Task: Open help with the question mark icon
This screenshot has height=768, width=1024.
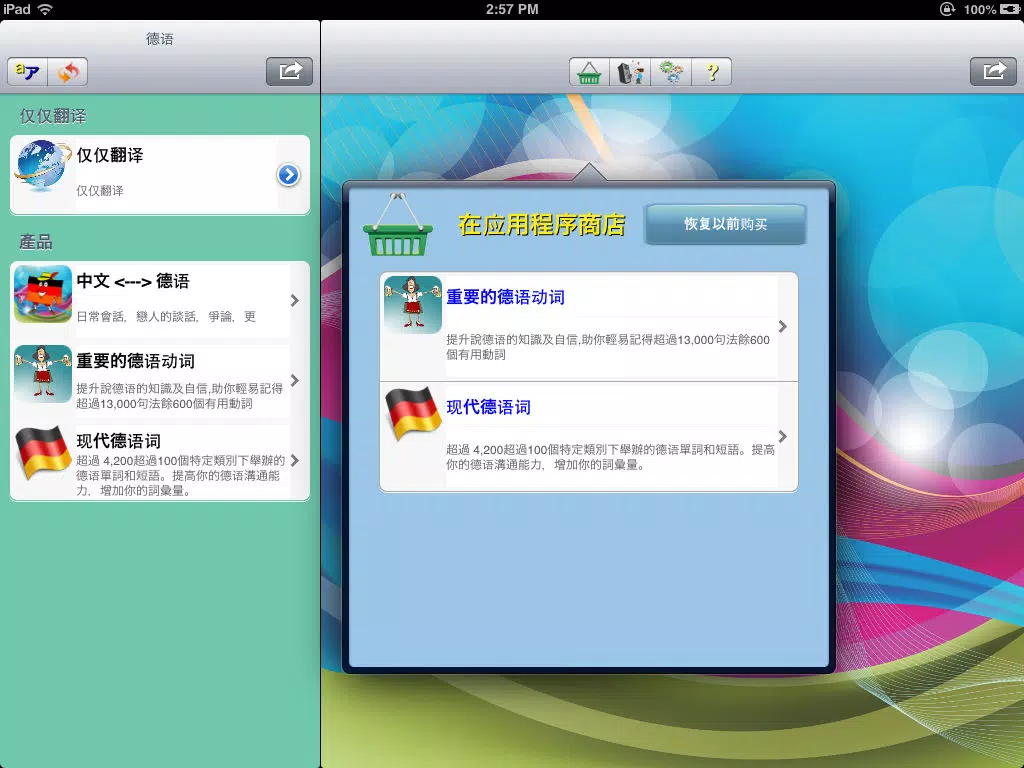Action: pyautogui.click(x=711, y=72)
